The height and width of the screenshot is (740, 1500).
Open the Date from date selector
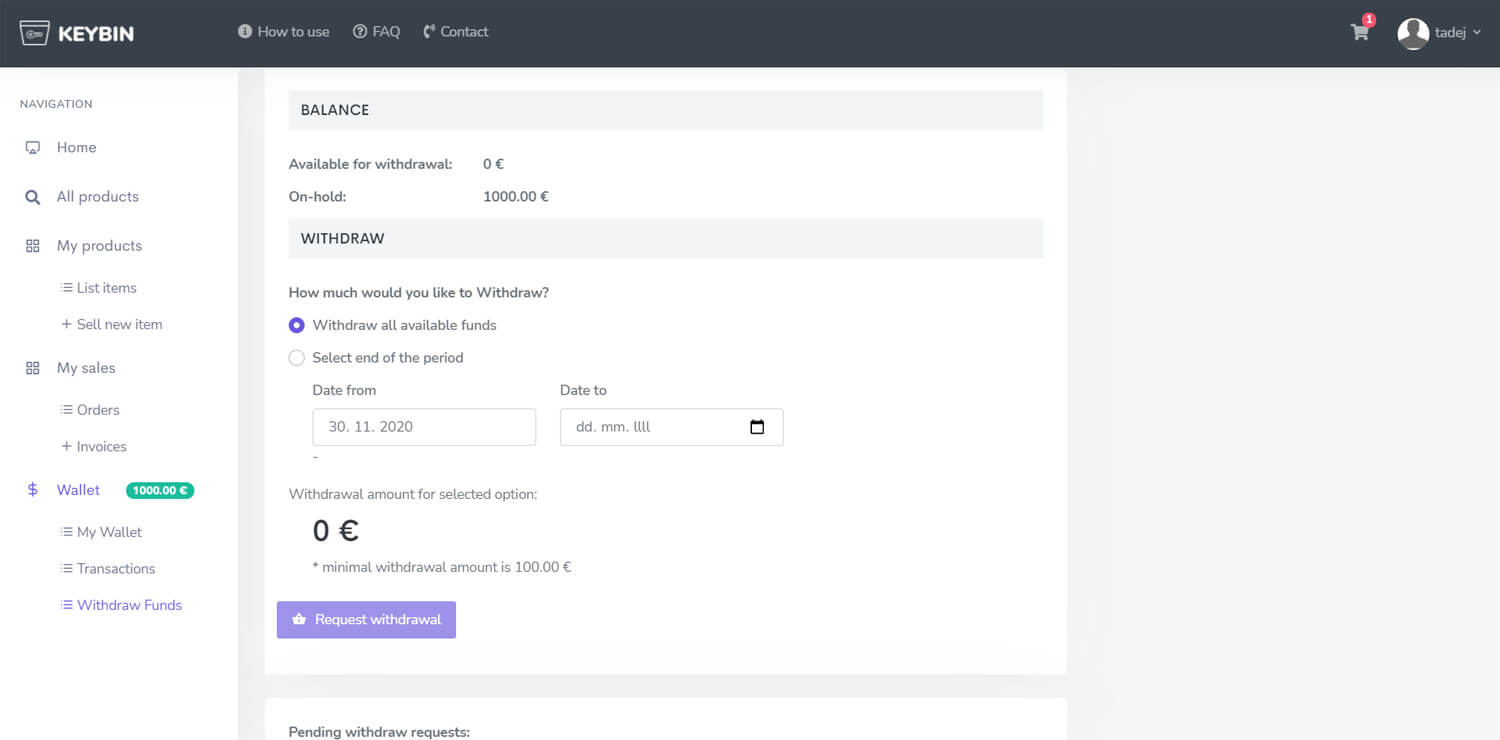(x=424, y=427)
